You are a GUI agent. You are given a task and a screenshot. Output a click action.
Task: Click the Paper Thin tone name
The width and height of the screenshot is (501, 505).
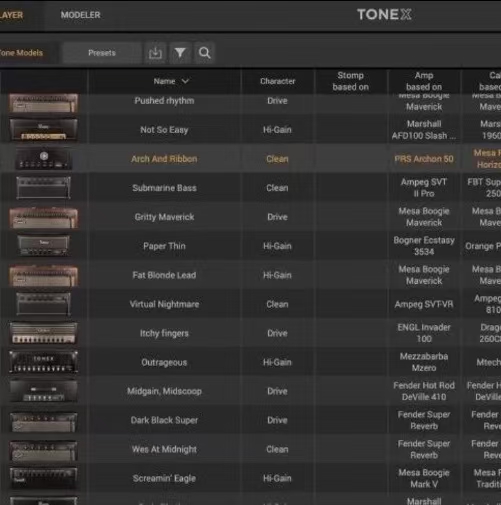tap(164, 246)
